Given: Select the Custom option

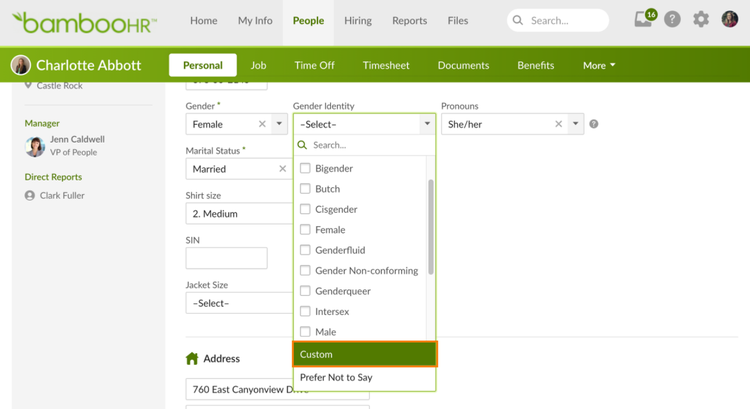Looking at the screenshot, I should point(365,354).
